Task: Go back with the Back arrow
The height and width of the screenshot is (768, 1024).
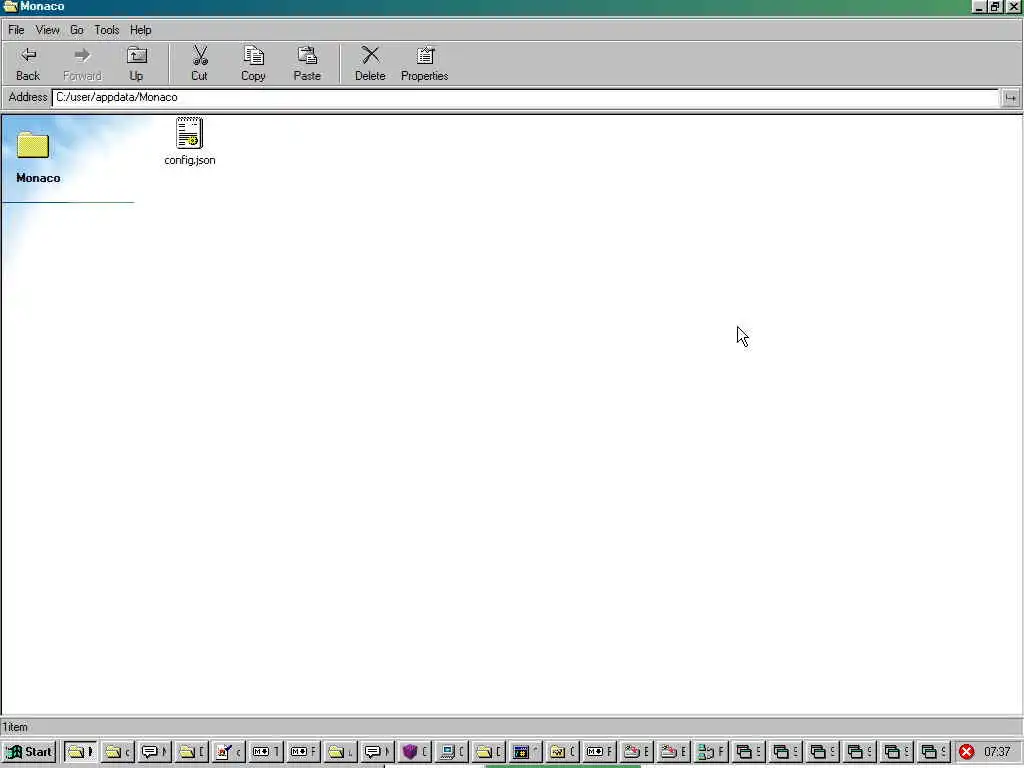Action: pyautogui.click(x=28, y=63)
